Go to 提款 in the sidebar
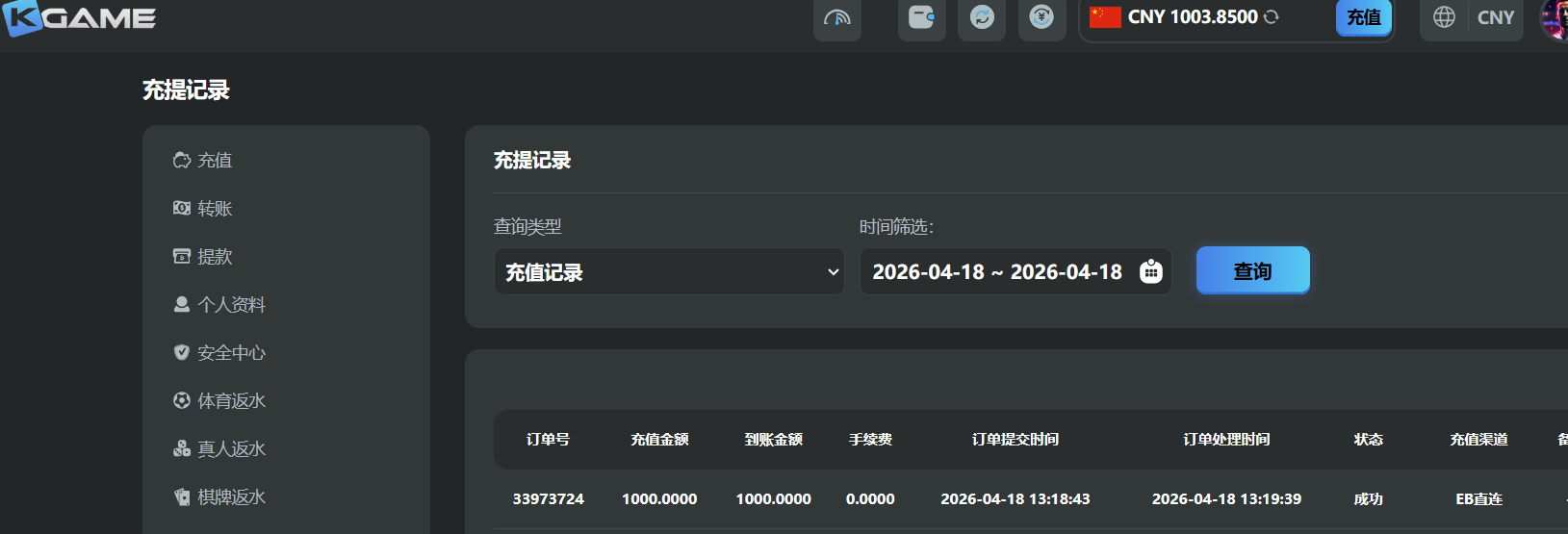The image size is (1568, 534). pos(215,257)
